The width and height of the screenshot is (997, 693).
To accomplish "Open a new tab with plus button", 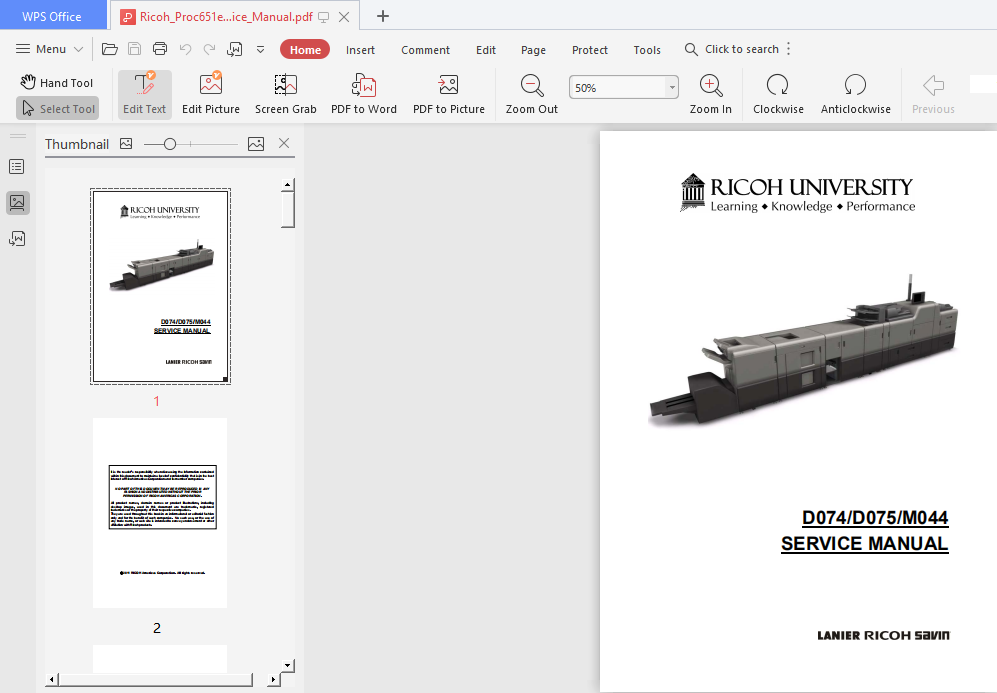I will click(x=383, y=17).
